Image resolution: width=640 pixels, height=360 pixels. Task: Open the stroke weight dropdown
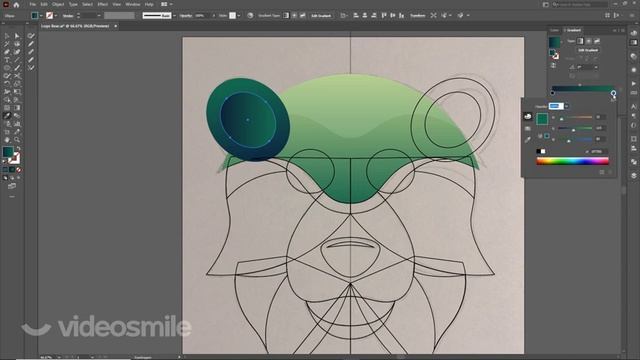(x=99, y=16)
